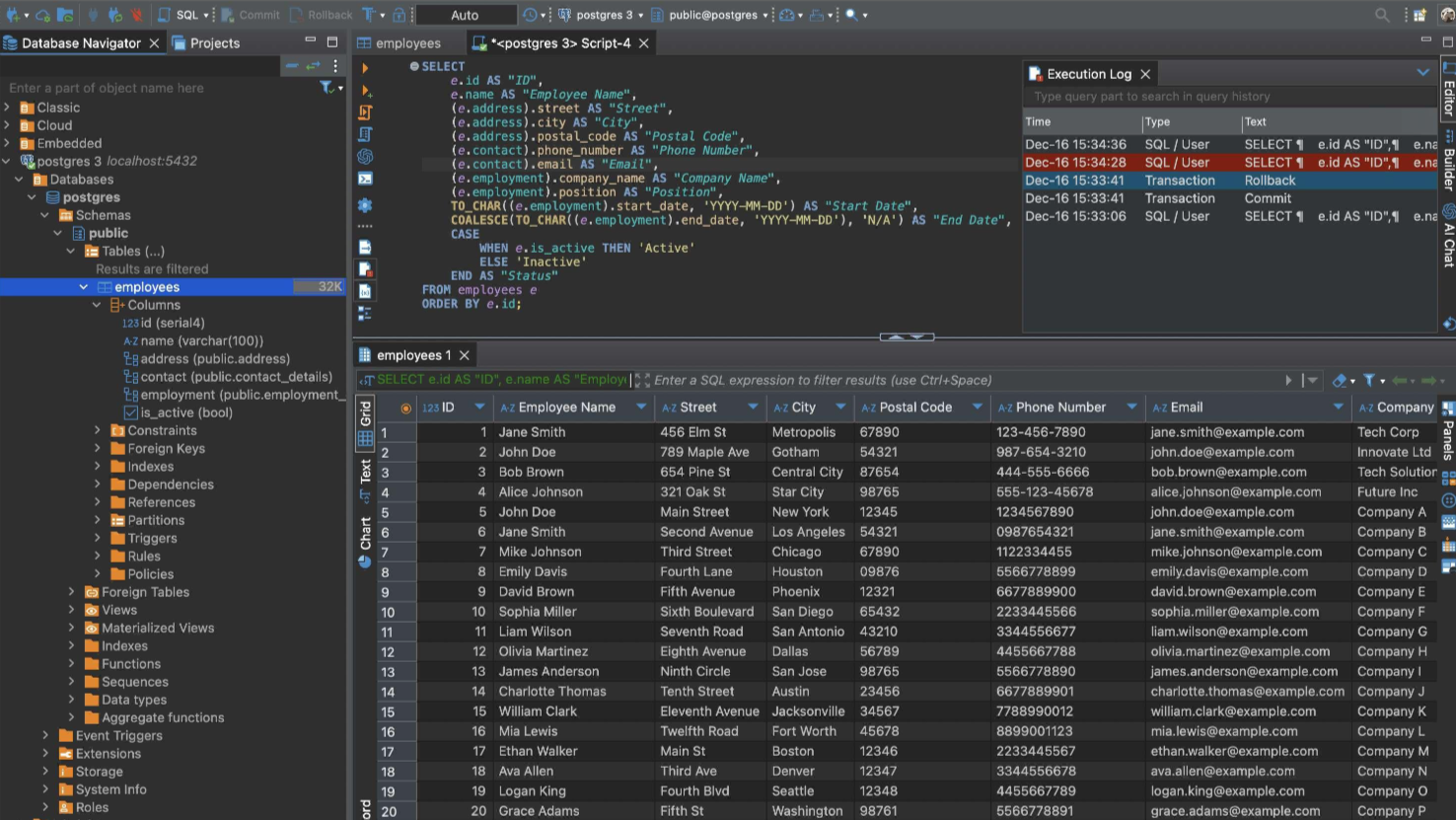Open AI assistant icon in editor sidebar
The image size is (1456, 820).
(365, 156)
